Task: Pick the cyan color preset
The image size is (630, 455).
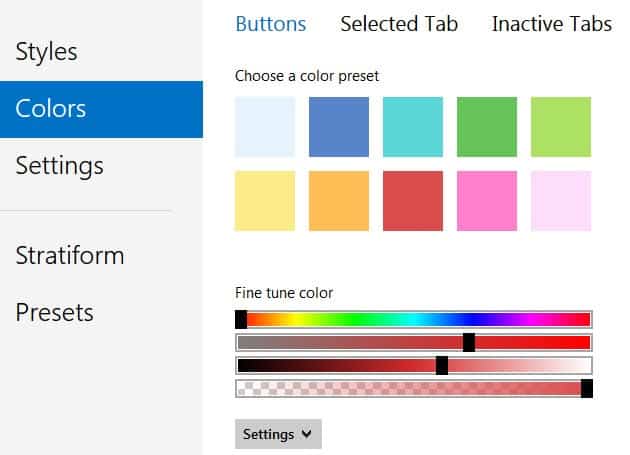Action: (413, 127)
